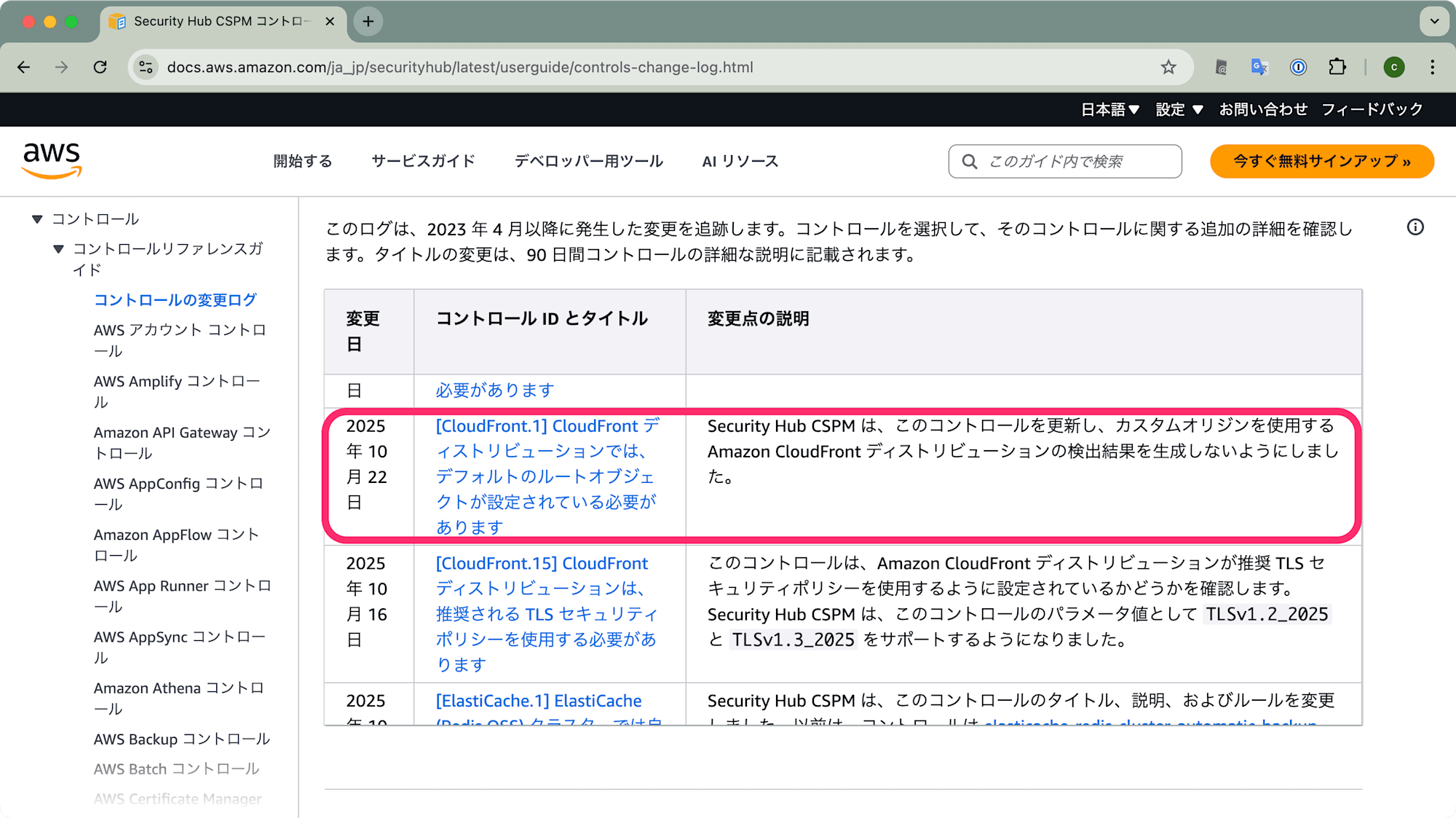Open the 1Password extension icon
The width and height of the screenshot is (1456, 818).
(x=1298, y=67)
